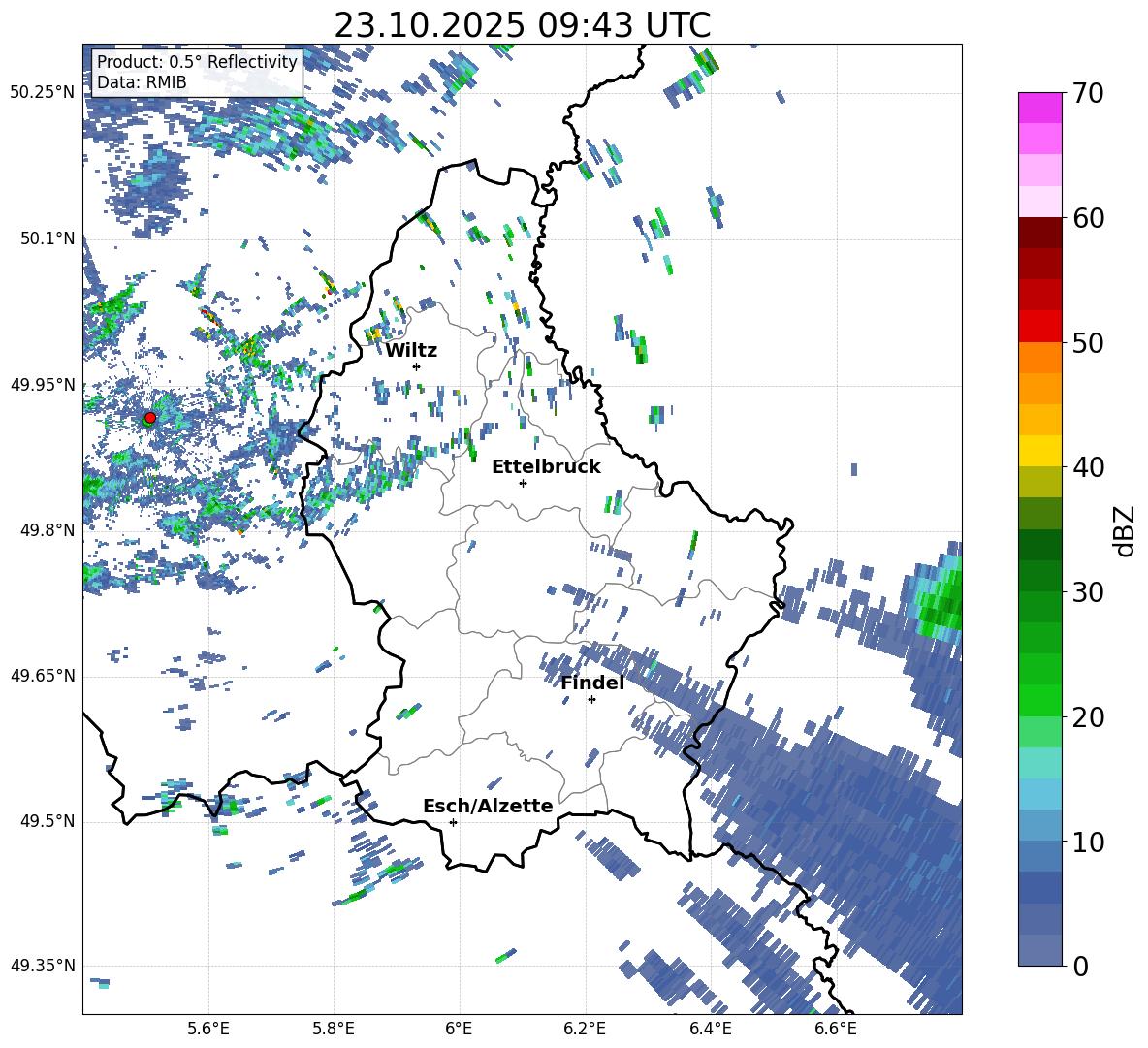
Task: Click the 6°E longitude label
Action: tap(459, 1029)
